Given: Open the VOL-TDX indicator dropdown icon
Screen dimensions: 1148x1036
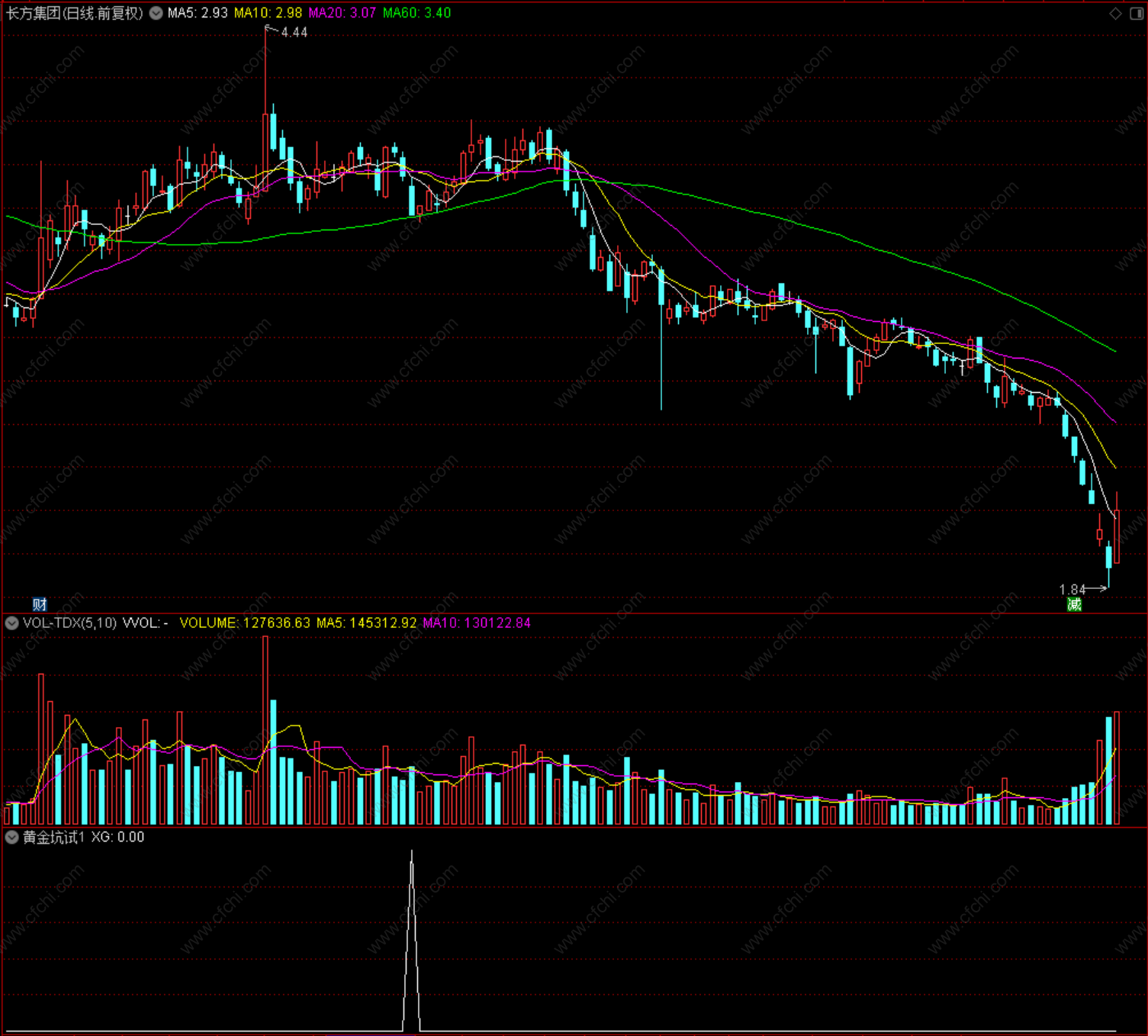Looking at the screenshot, I should click(x=11, y=623).
